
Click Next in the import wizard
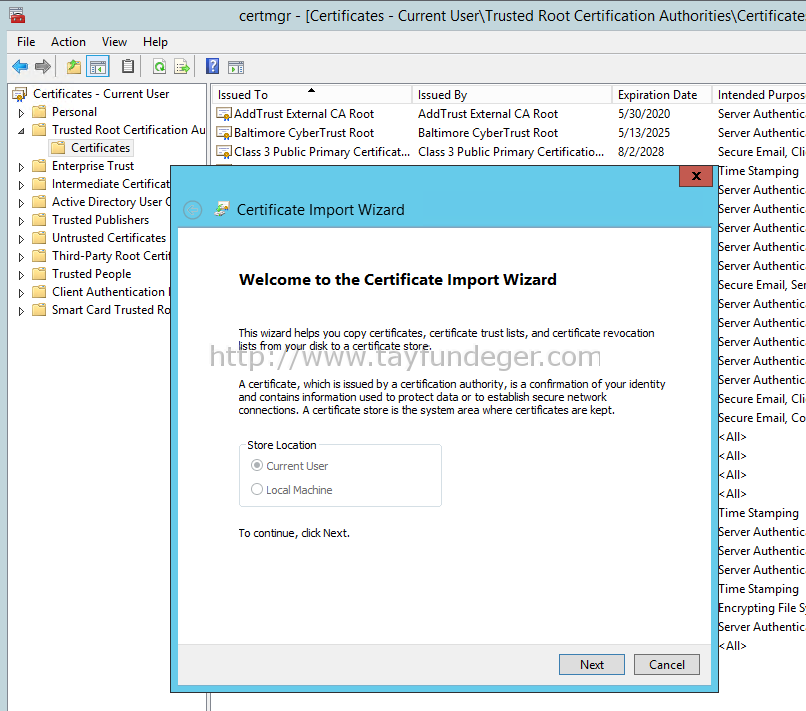pyautogui.click(x=592, y=664)
